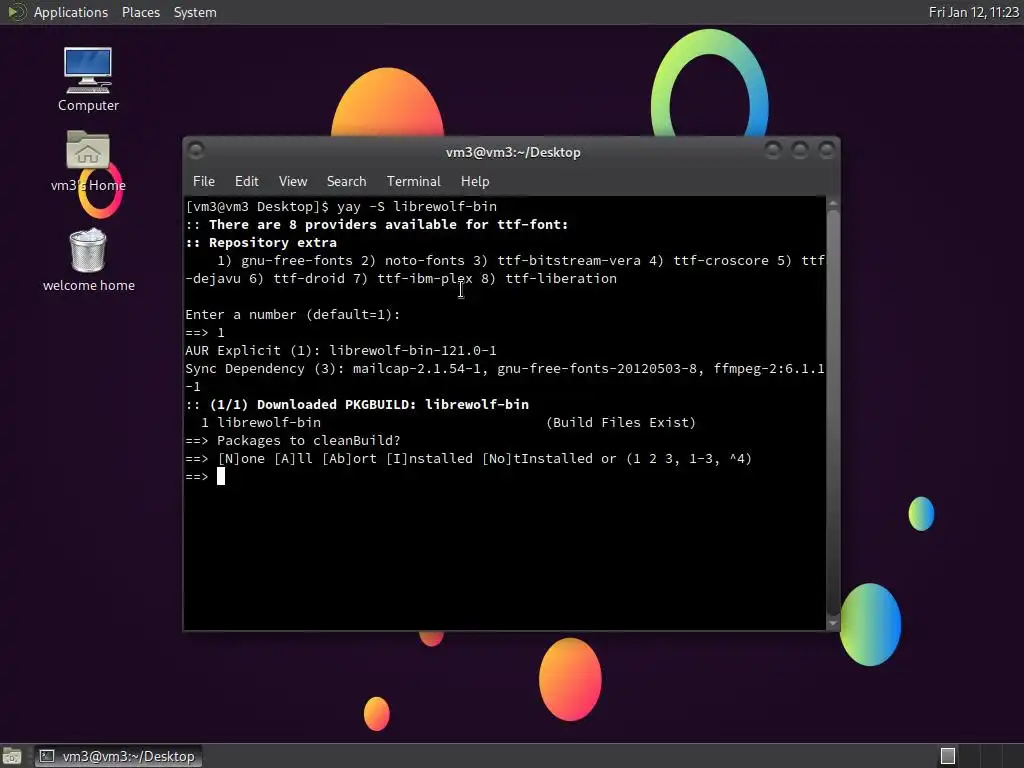Click terminal window menu button at title bar left

click(x=196, y=151)
